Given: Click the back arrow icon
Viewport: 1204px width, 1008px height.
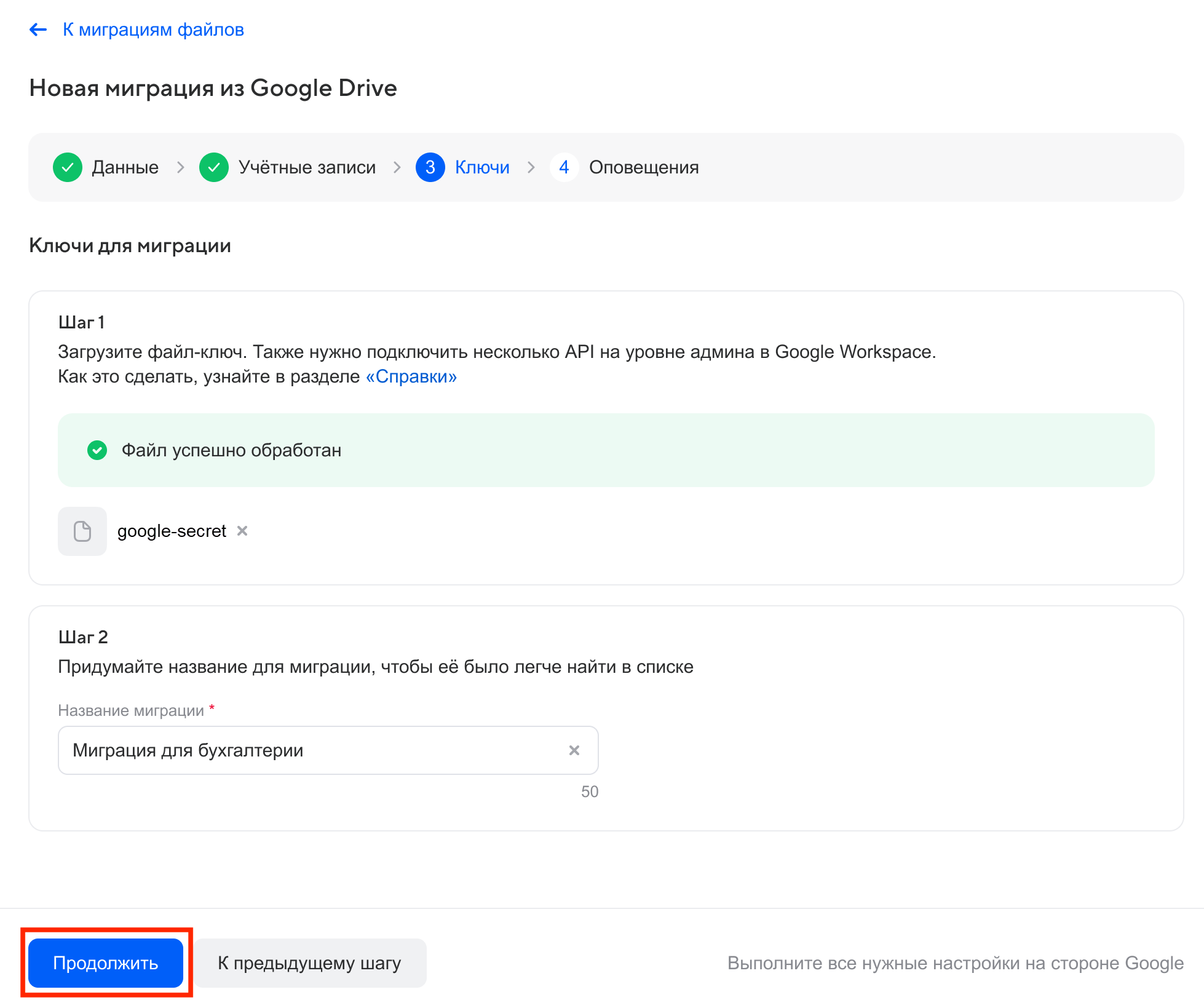Looking at the screenshot, I should (38, 29).
